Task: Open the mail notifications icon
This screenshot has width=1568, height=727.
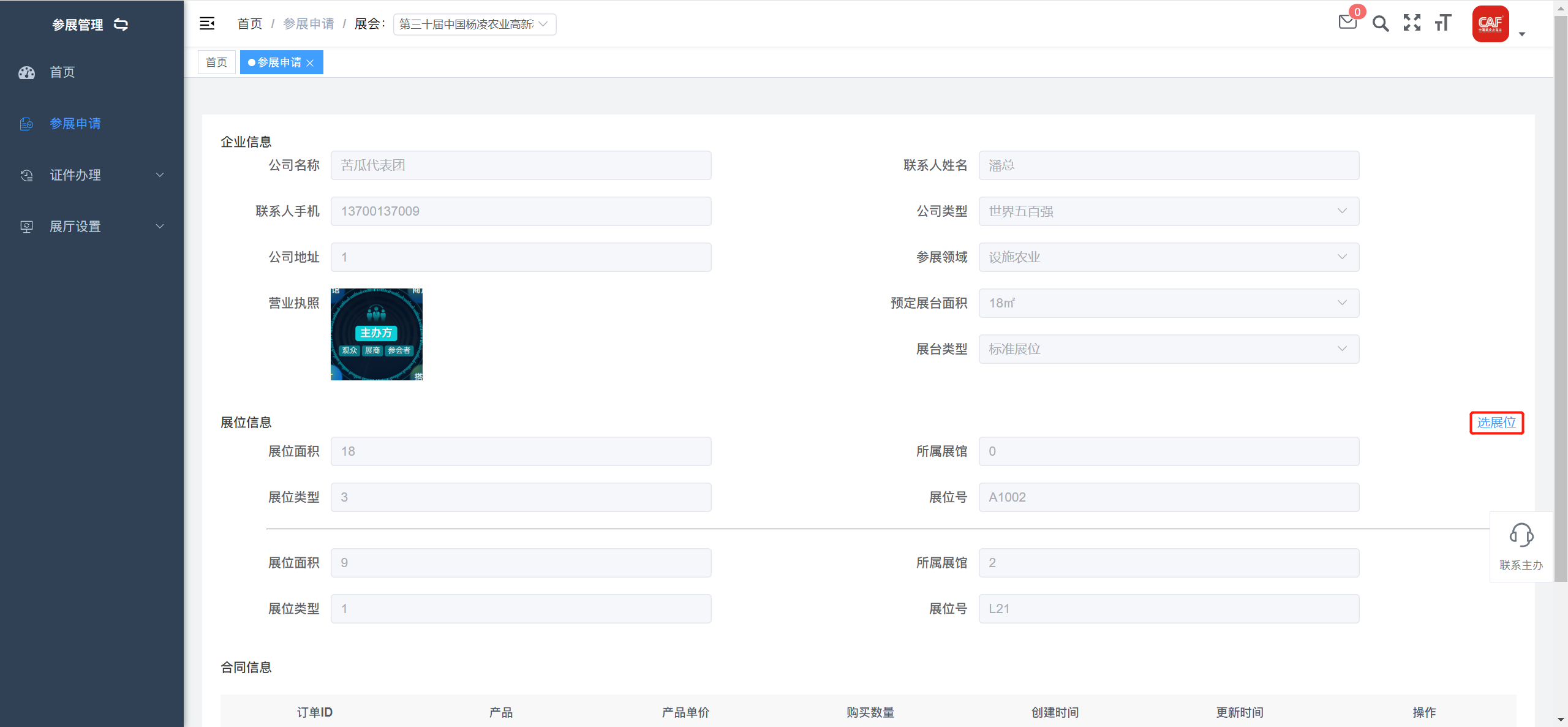Action: point(1347,23)
